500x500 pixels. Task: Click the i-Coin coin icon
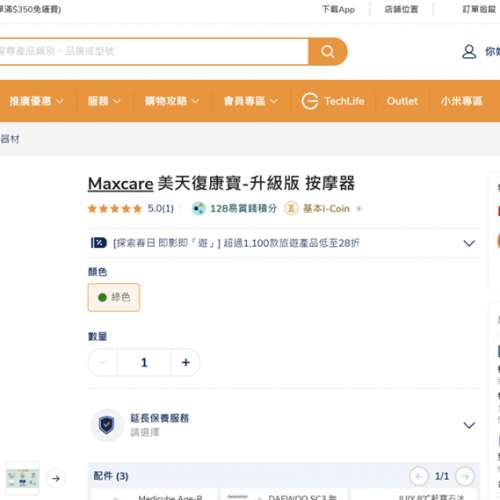click(x=291, y=209)
